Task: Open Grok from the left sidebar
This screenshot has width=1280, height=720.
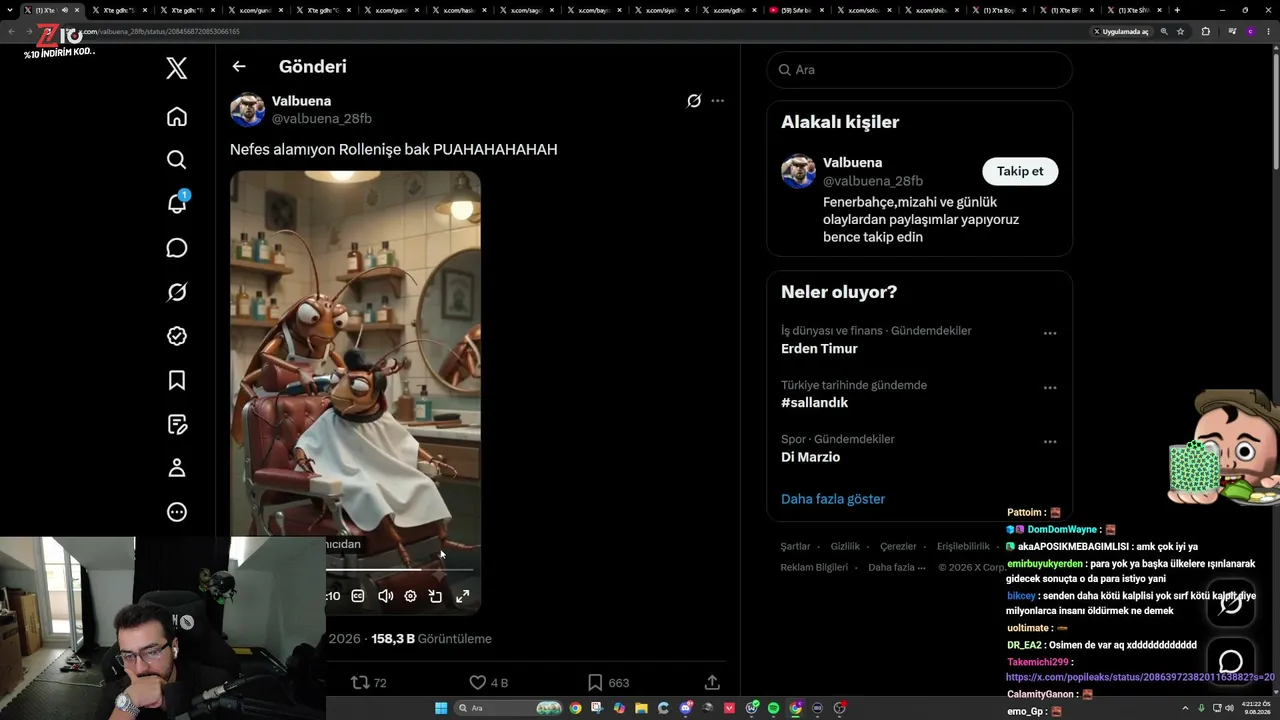Action: click(x=177, y=292)
